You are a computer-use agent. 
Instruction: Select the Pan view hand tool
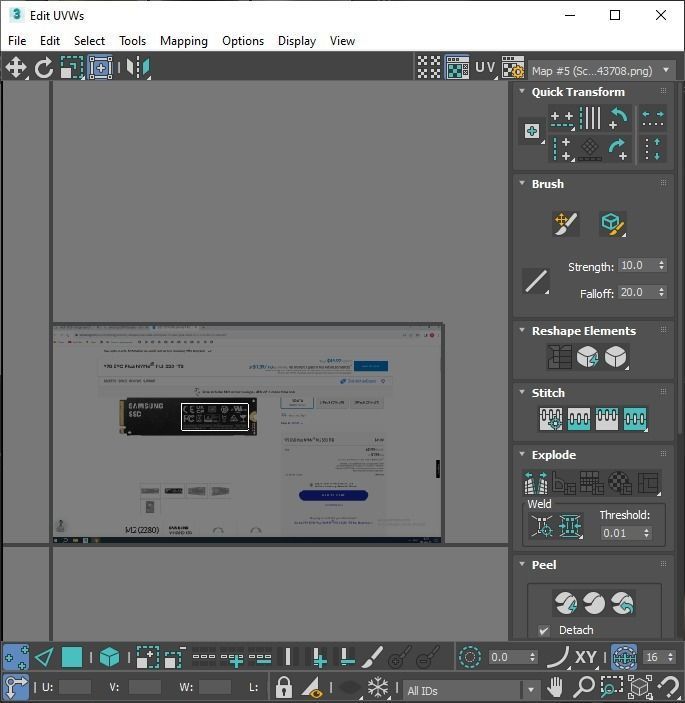pyautogui.click(x=555, y=686)
